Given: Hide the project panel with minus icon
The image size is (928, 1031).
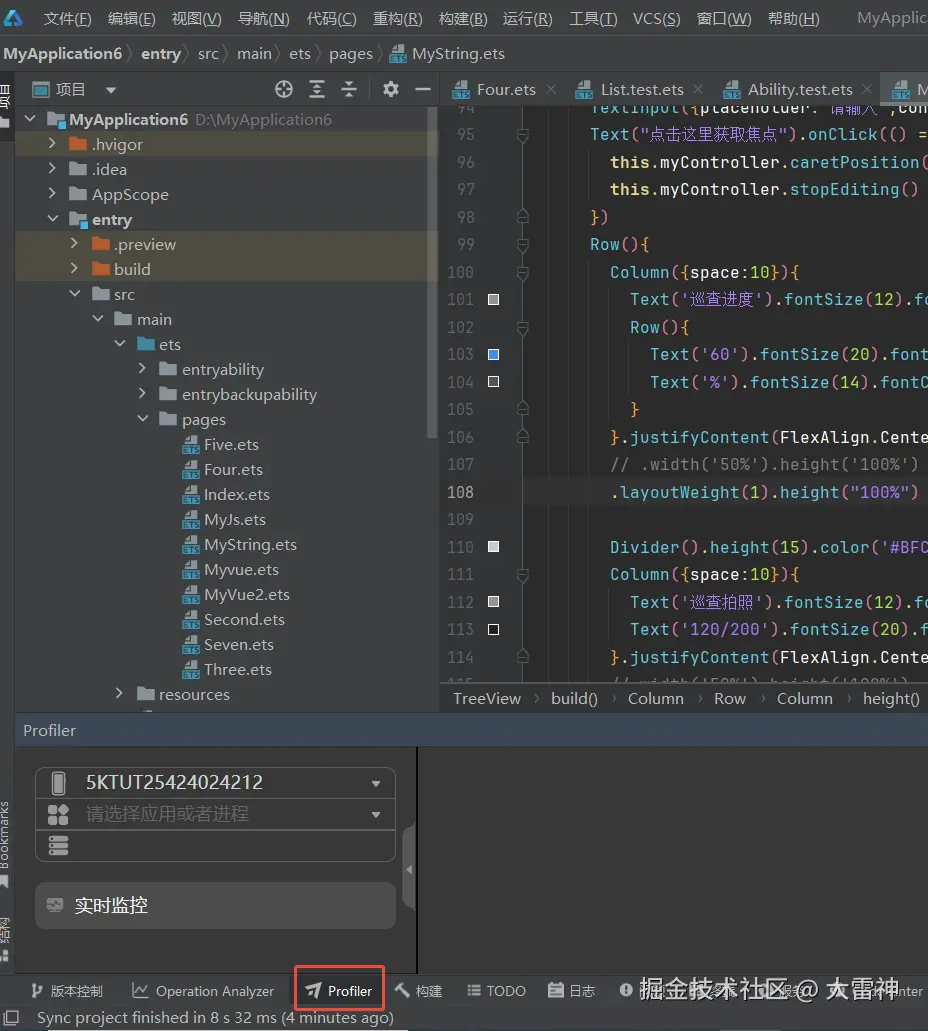Looking at the screenshot, I should click(423, 90).
